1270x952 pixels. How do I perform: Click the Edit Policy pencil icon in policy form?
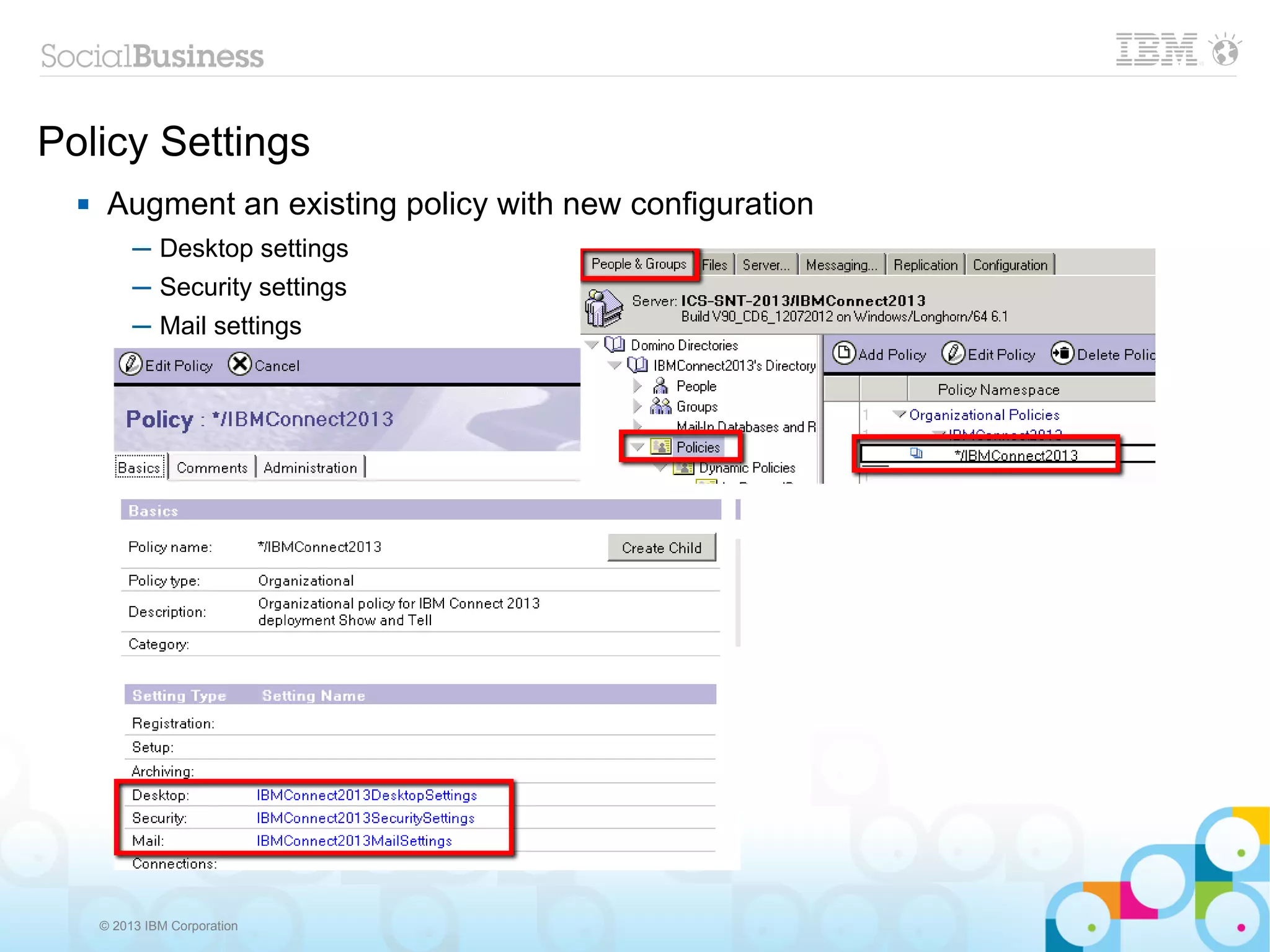click(131, 365)
